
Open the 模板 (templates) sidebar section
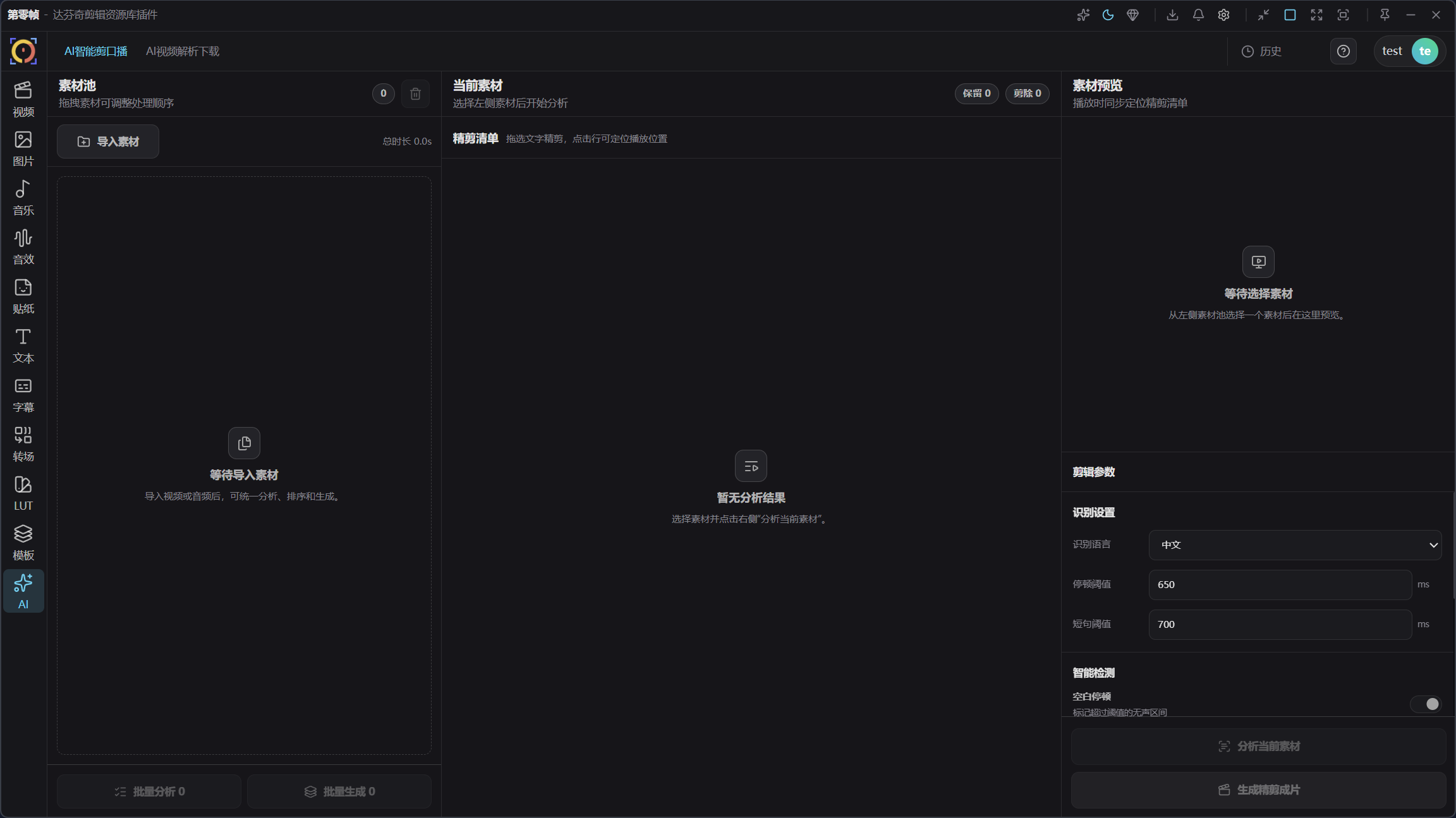pyautogui.click(x=23, y=543)
